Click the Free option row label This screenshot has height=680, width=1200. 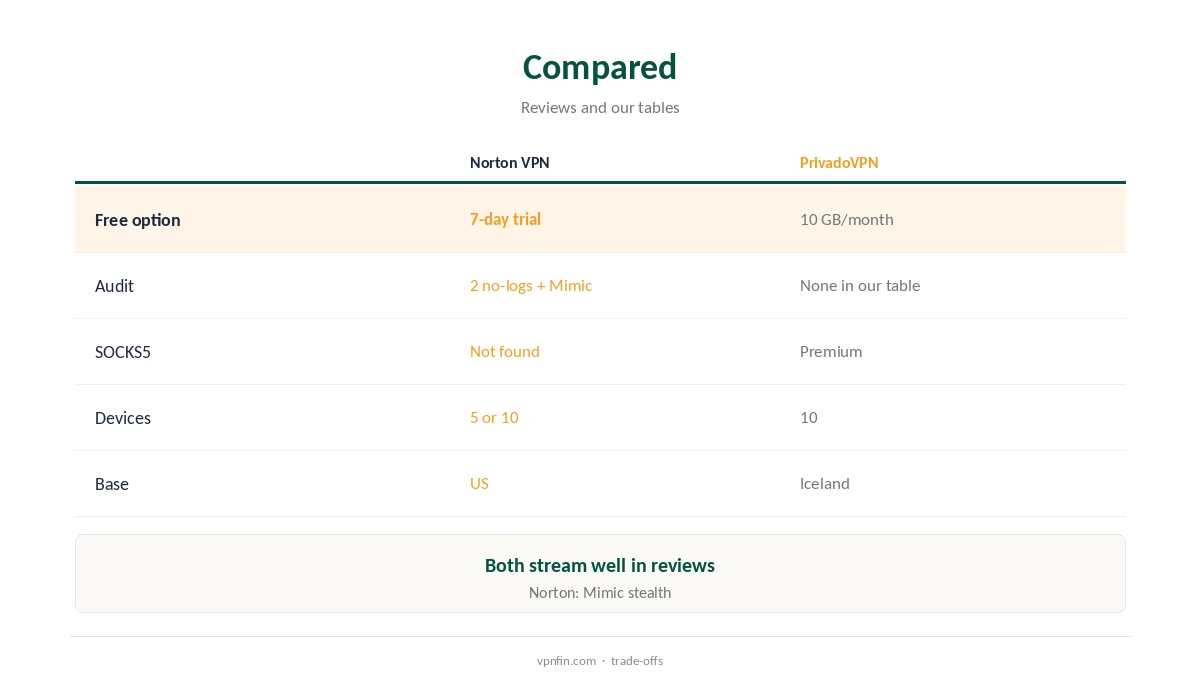138,220
